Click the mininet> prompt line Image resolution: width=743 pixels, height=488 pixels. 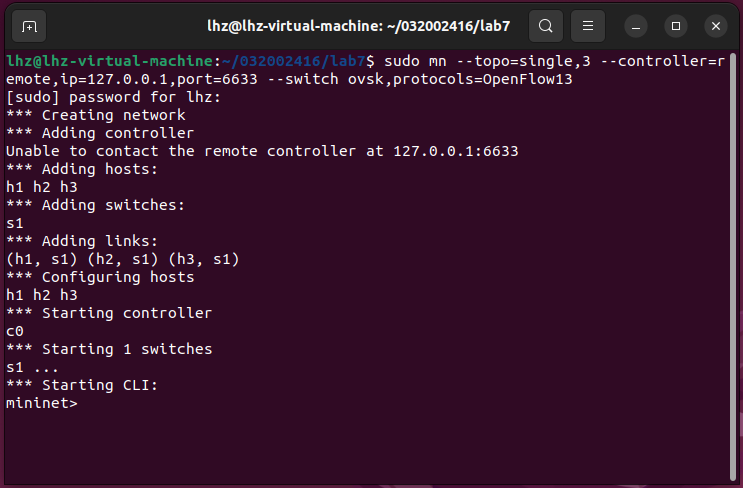[x=42, y=403]
